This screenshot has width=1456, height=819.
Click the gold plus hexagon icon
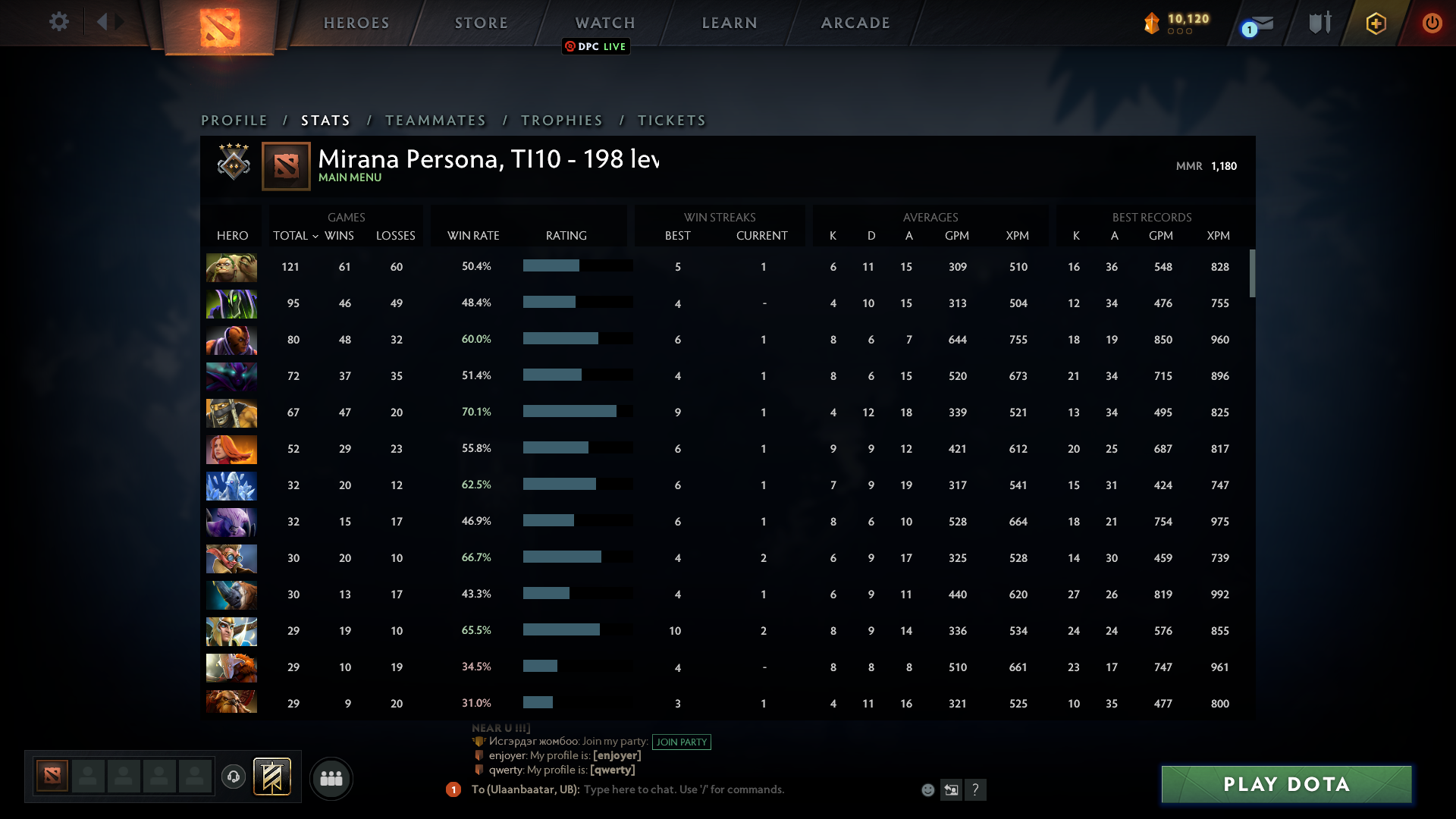click(1375, 23)
